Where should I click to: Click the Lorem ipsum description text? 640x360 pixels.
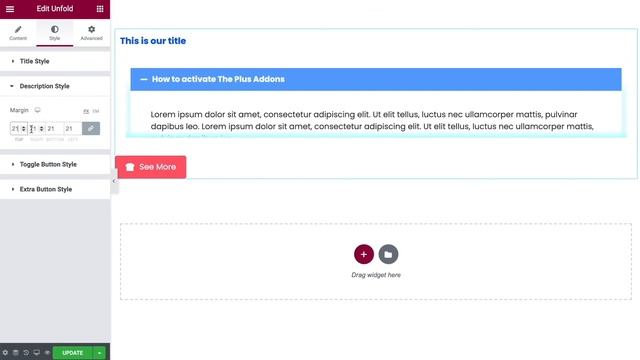pos(372,120)
